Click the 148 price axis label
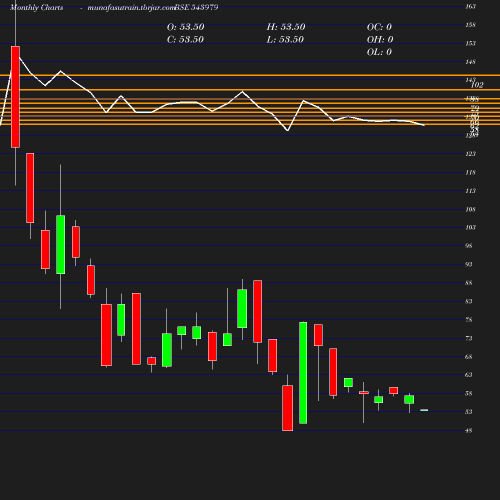The height and width of the screenshot is (500, 500). 471,62
